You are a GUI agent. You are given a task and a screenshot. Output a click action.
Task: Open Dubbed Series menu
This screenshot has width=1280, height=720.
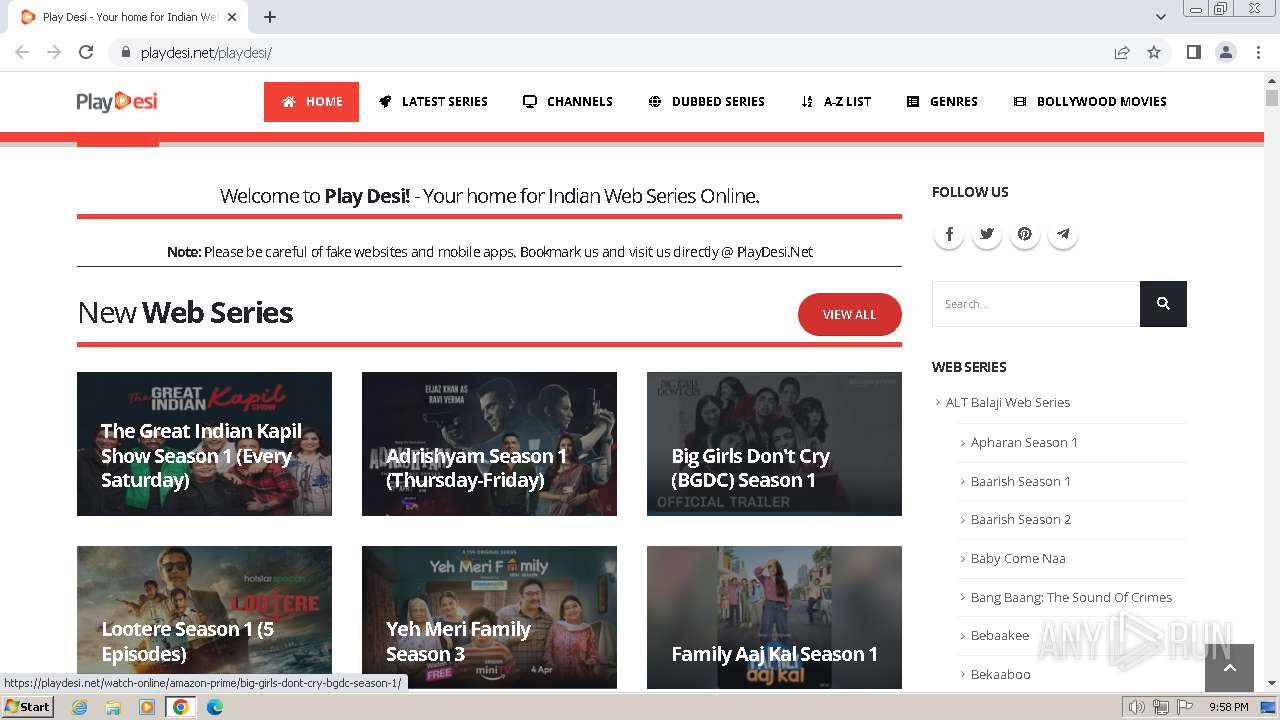706,102
